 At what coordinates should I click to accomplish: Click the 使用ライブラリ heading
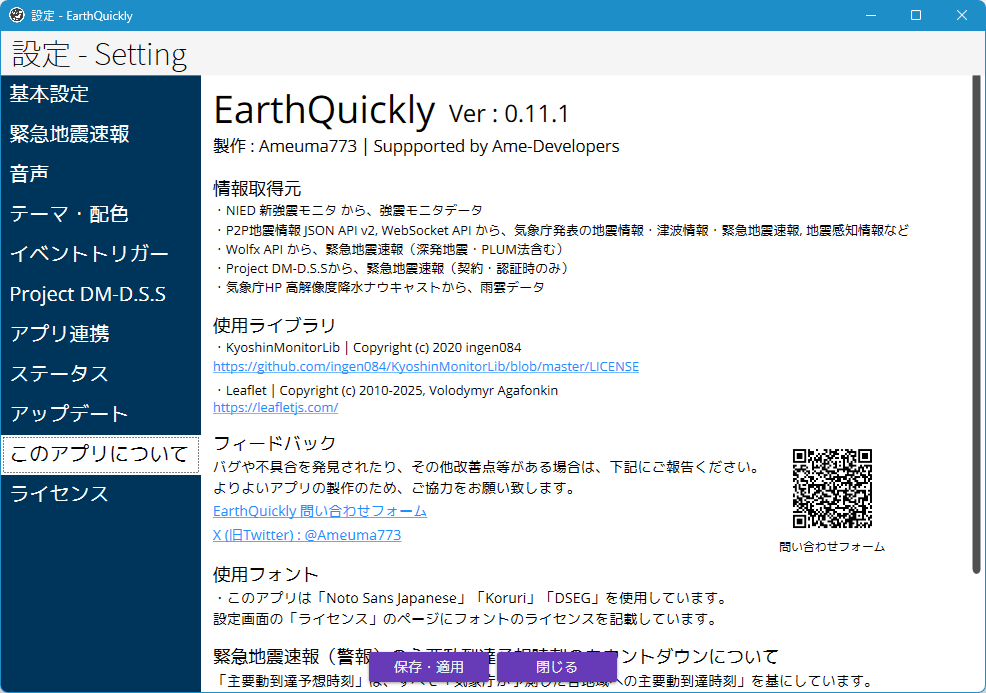(274, 325)
